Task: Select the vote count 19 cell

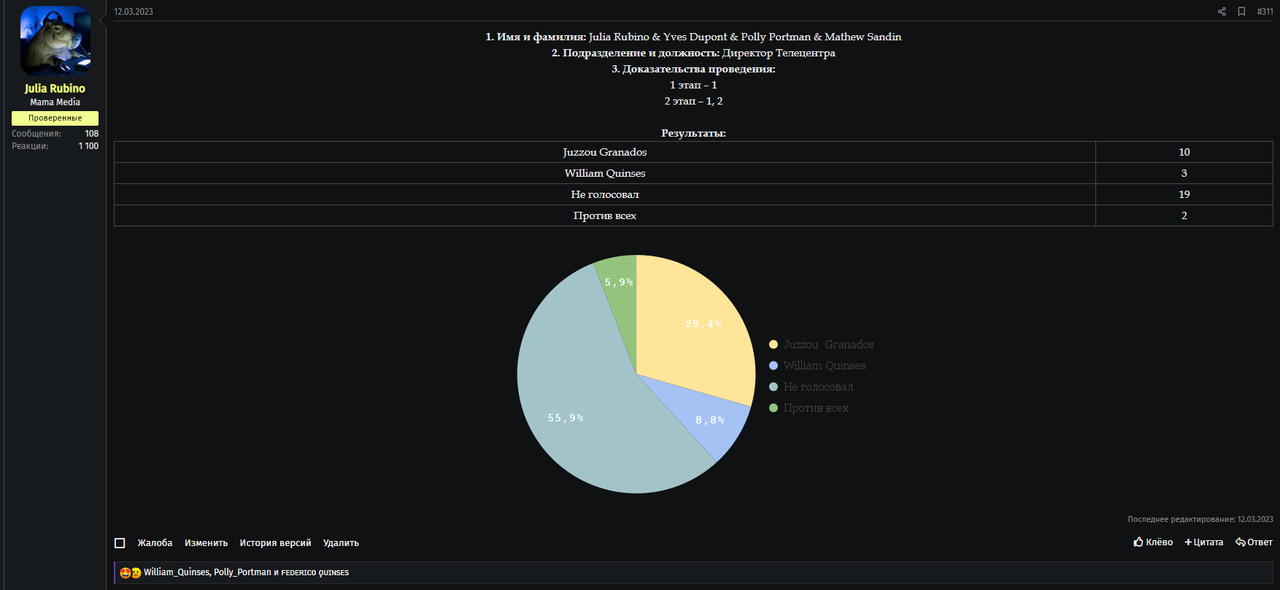Action: (x=1184, y=194)
